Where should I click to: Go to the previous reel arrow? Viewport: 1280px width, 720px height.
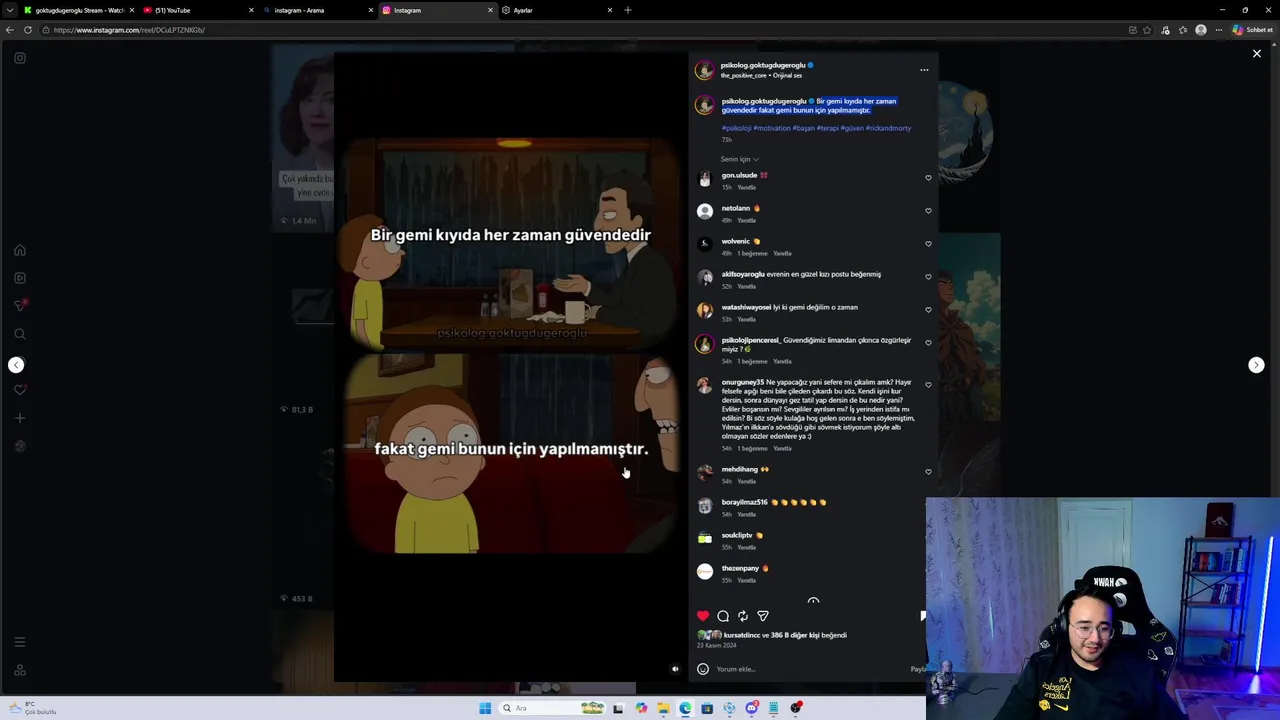(x=16, y=365)
